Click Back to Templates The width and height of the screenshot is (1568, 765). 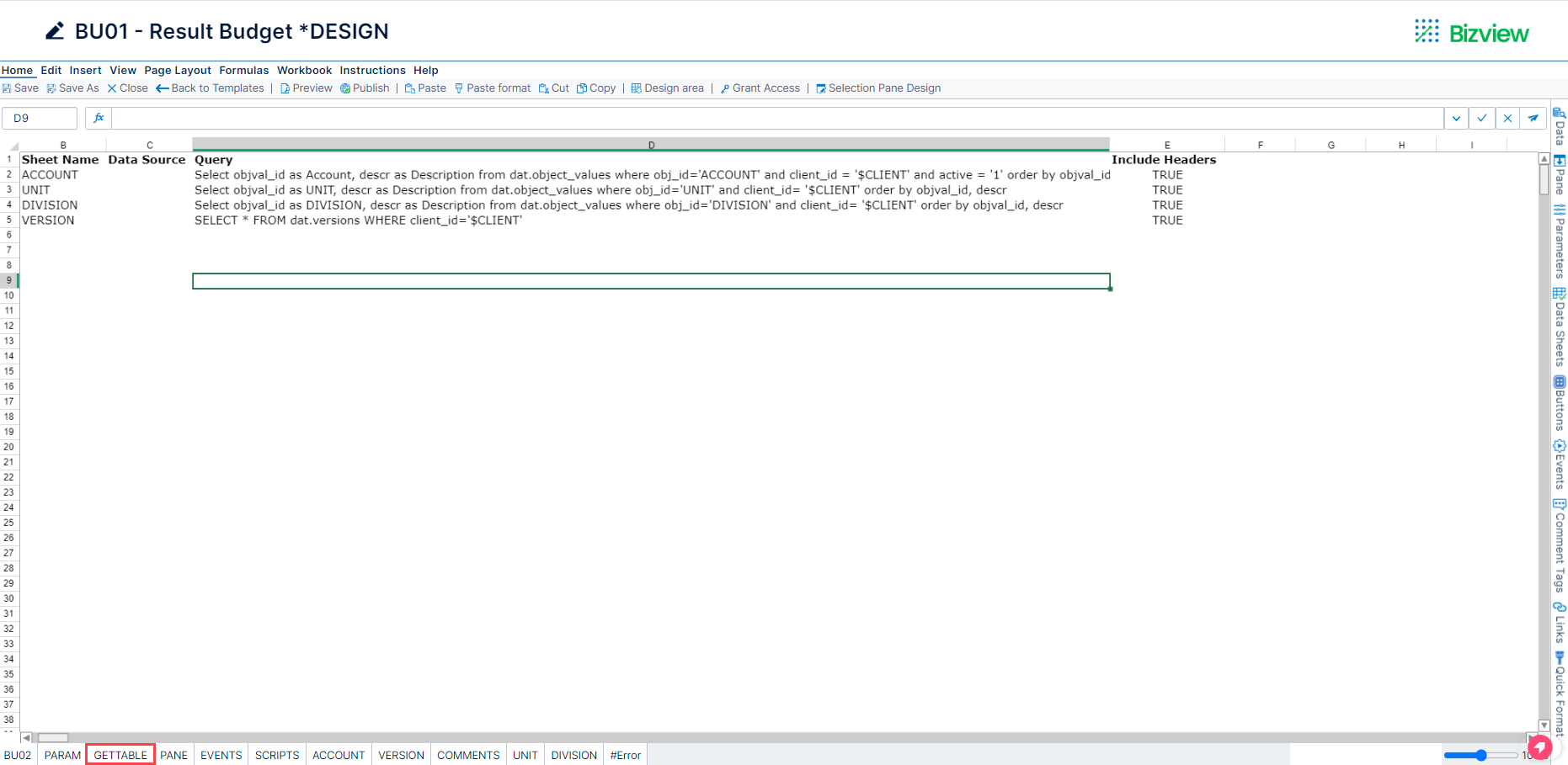click(210, 88)
